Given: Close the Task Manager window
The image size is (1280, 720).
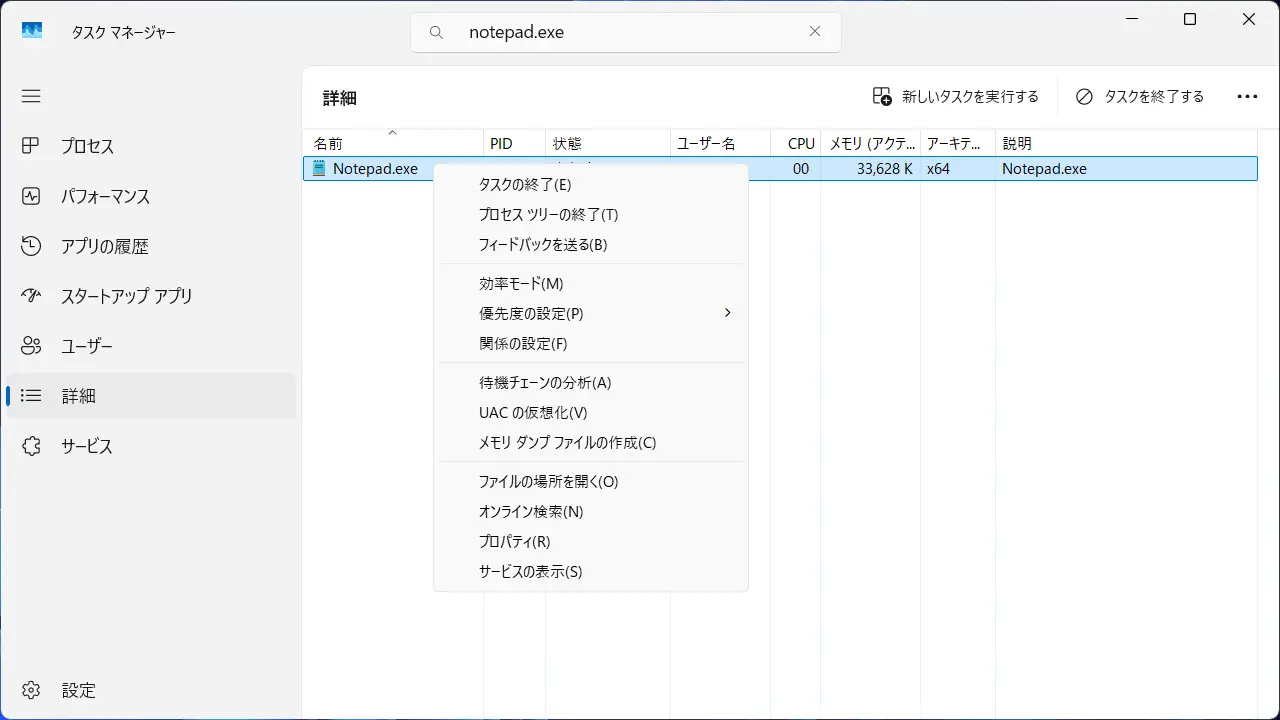Looking at the screenshot, I should pyautogui.click(x=1249, y=19).
